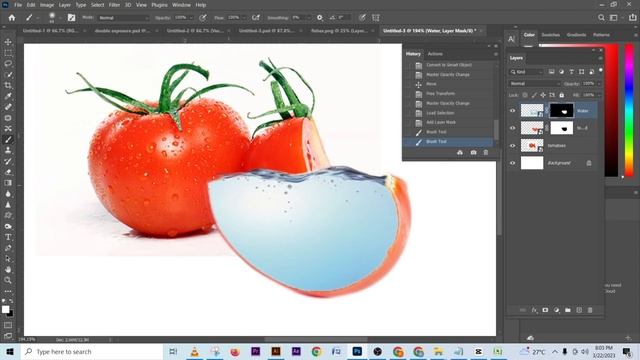
Task: Select the Brush tool in left toolbar
Action: pyautogui.click(x=8, y=140)
